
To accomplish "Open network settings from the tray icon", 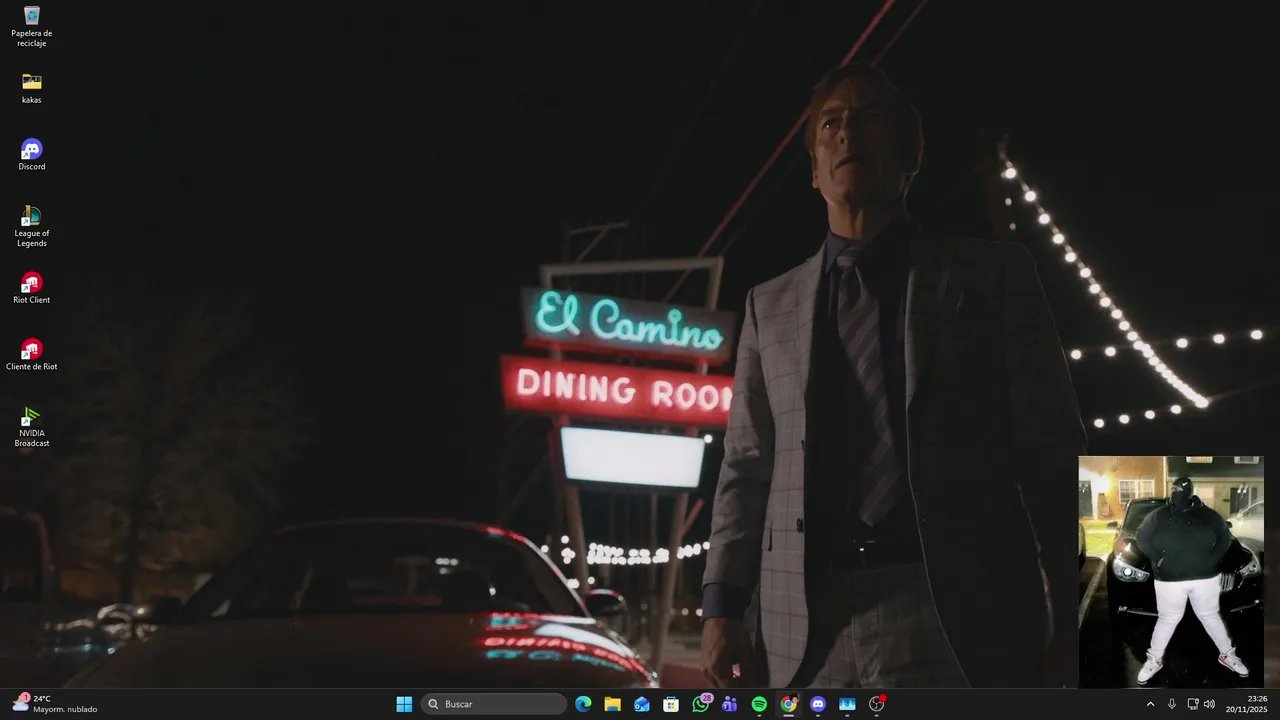I will [x=1192, y=704].
